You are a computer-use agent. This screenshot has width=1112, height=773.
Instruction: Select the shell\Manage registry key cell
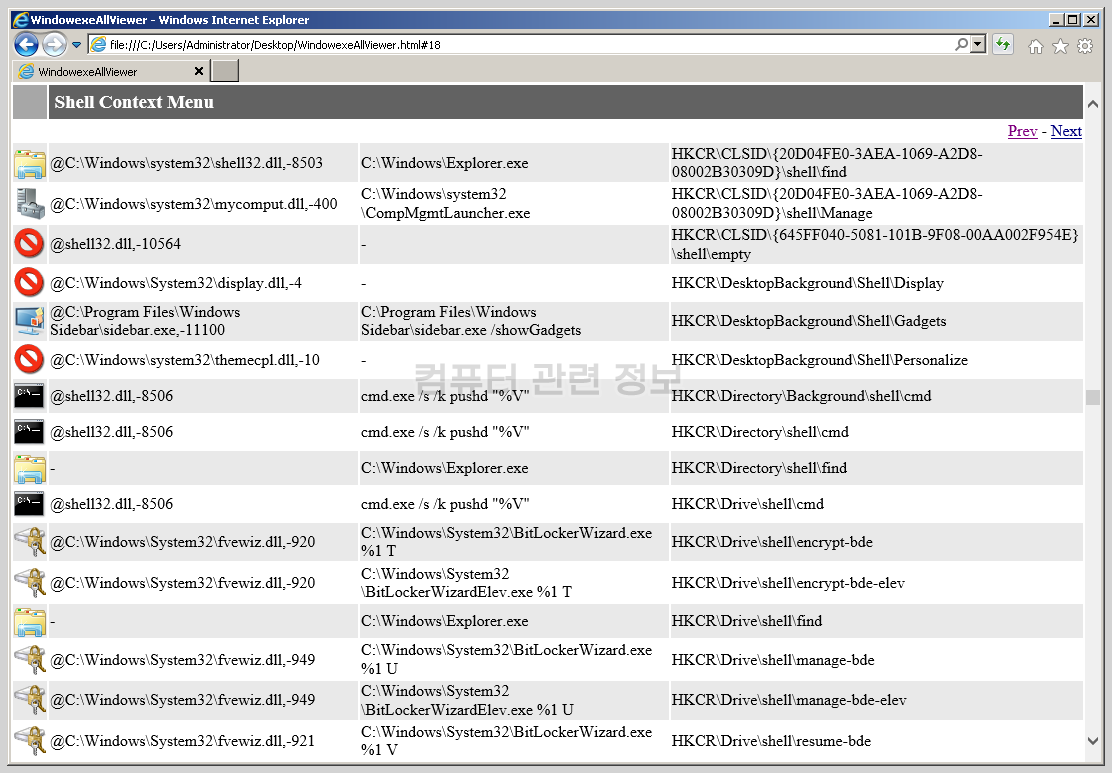[x=877, y=204]
